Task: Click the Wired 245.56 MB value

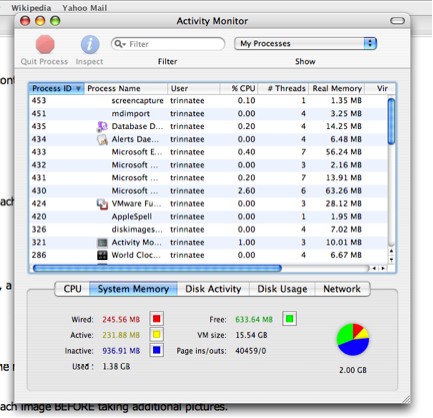Action: tap(121, 319)
